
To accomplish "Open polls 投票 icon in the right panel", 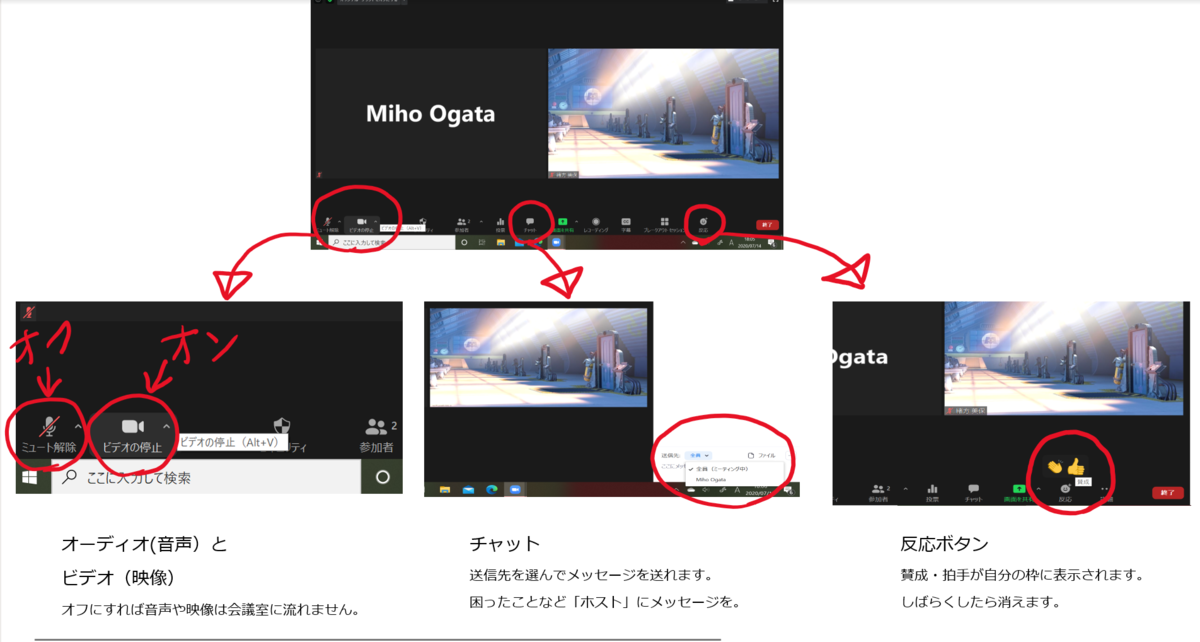I will coord(932,487).
